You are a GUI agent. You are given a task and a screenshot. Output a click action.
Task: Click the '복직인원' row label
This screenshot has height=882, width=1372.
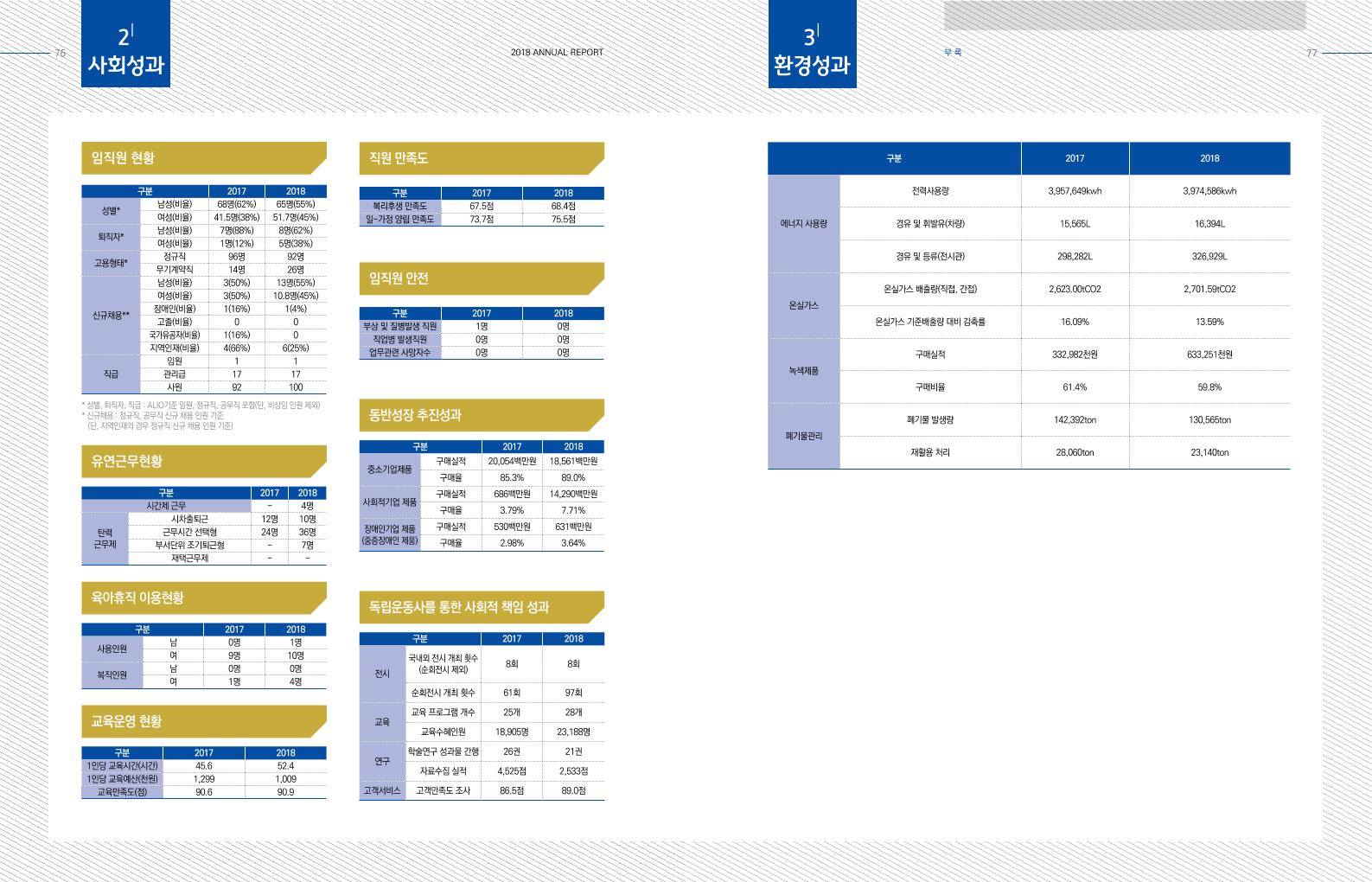click(x=112, y=675)
